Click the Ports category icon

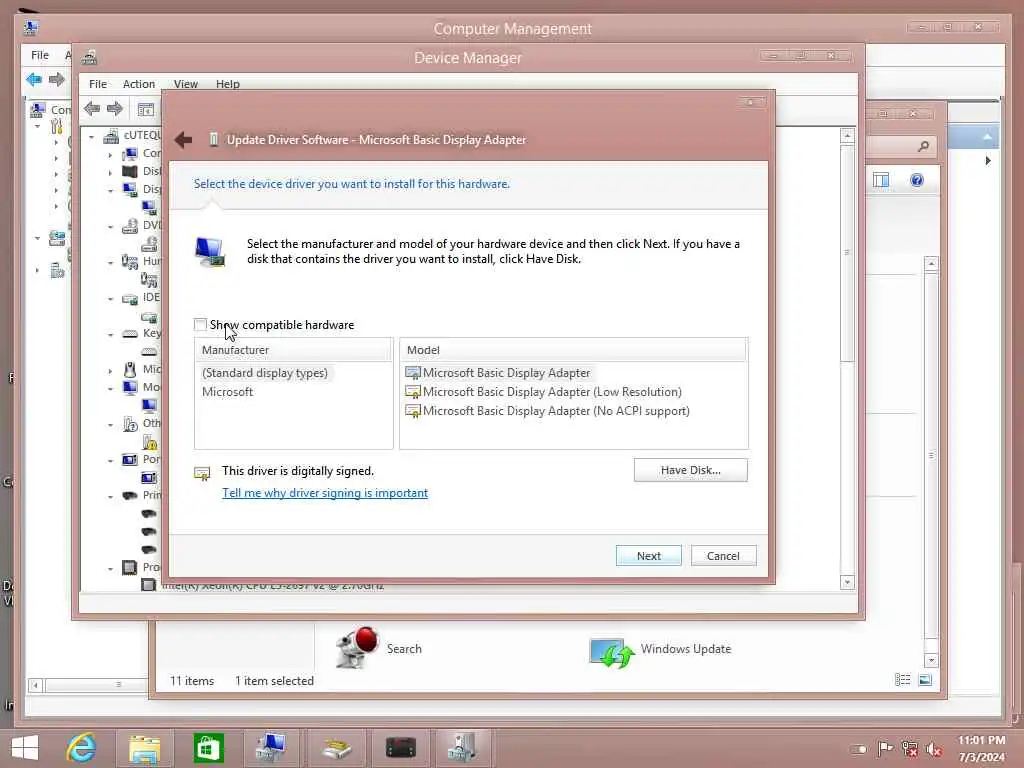point(130,460)
